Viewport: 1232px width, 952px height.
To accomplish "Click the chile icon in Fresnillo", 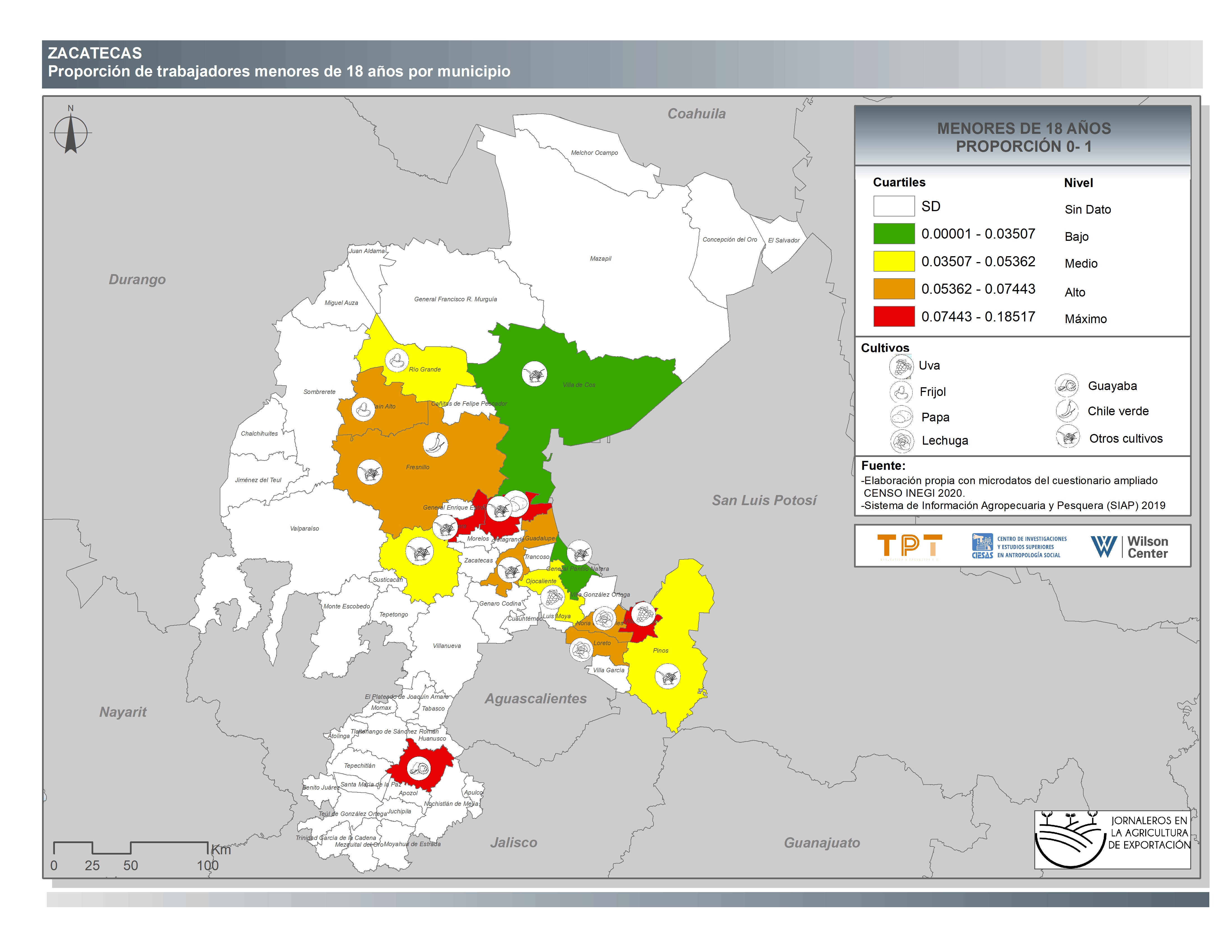I will point(435,444).
